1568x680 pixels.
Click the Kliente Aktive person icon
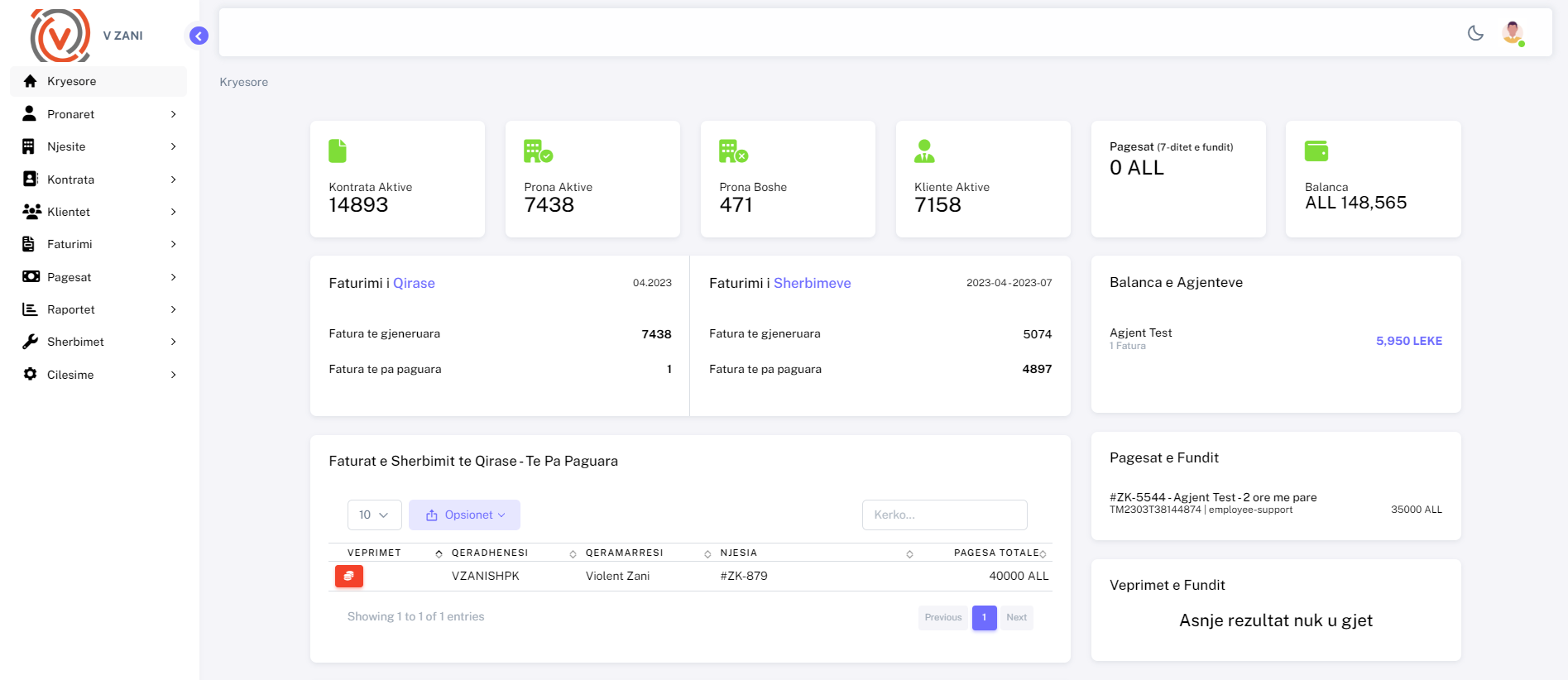pyautogui.click(x=924, y=151)
